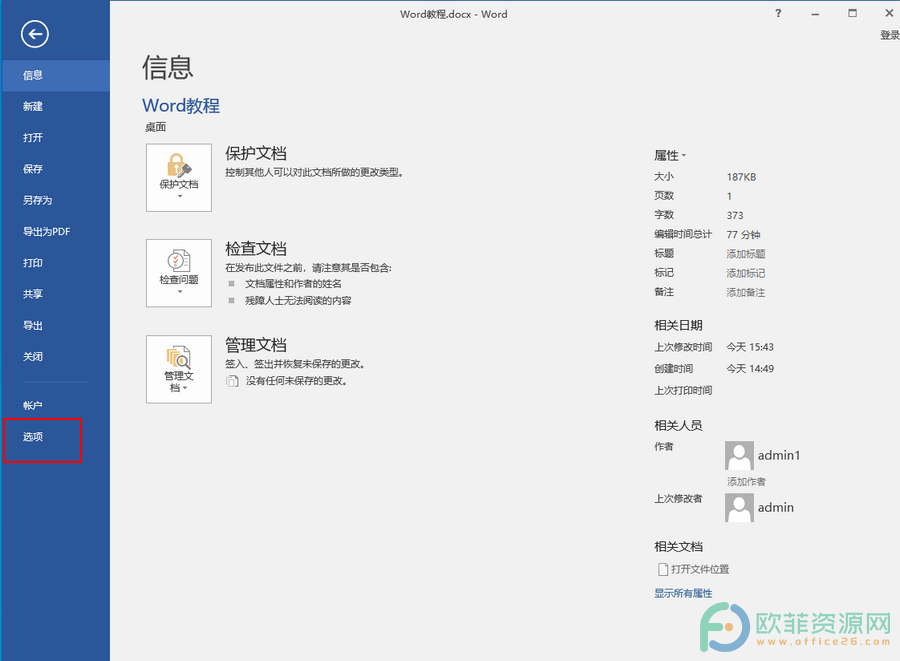
Task: Open the 共享 menu item
Action: (55, 294)
